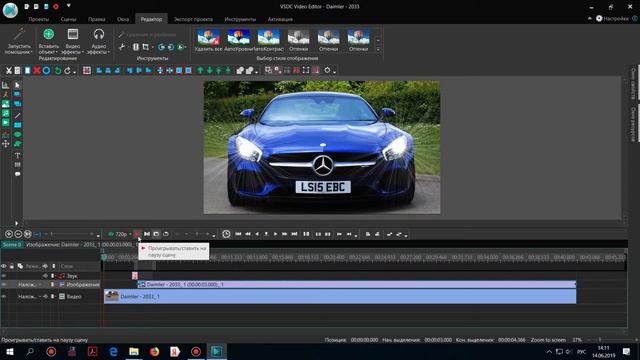
Task: Click the red play/pause scene button
Action: tap(137, 234)
